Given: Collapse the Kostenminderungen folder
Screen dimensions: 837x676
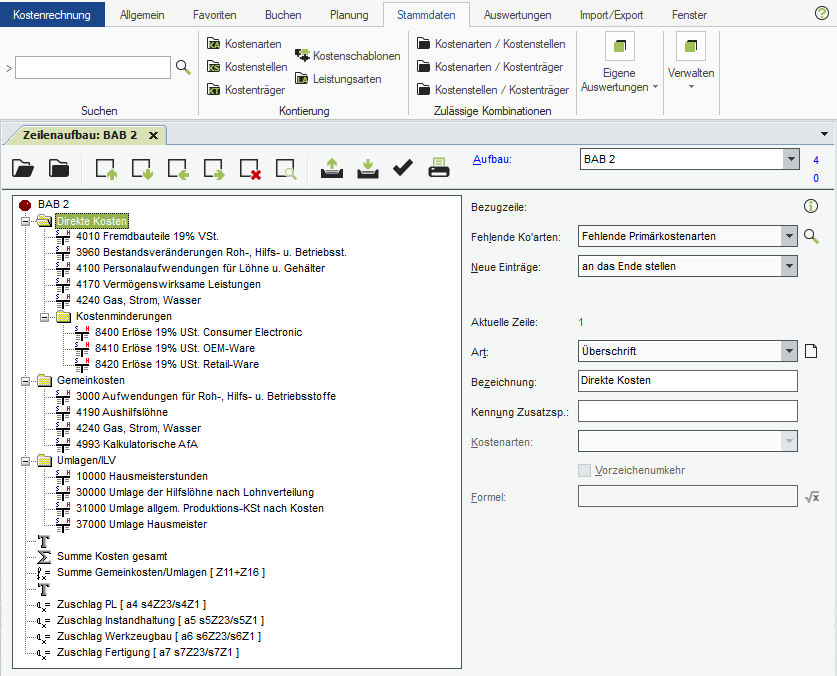Looking at the screenshot, I should 44,317.
